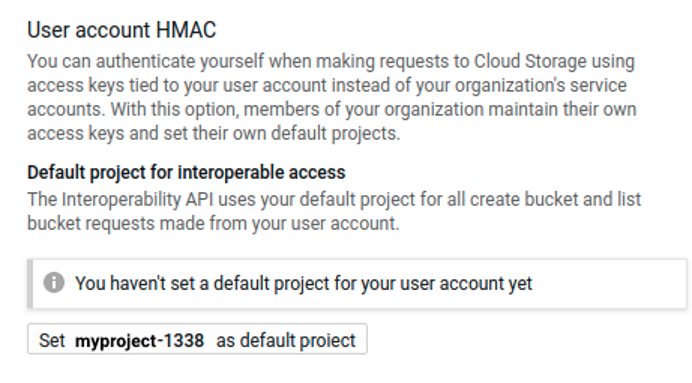
Task: Click the User account HMAC heading
Action: pyautogui.click(x=122, y=30)
